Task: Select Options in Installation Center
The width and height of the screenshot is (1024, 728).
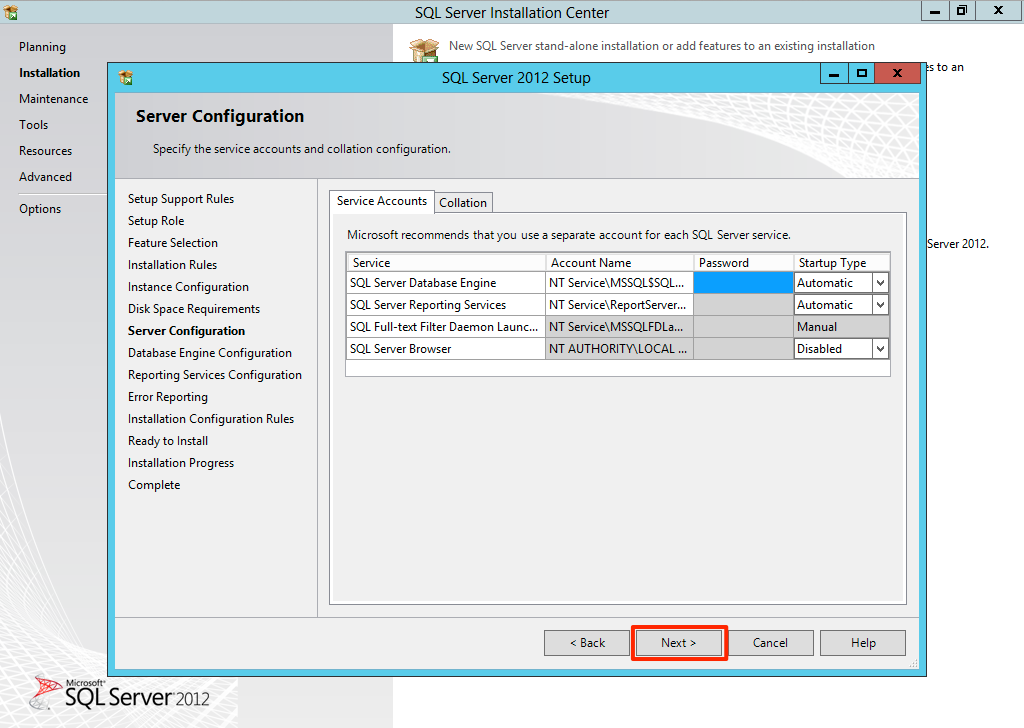Action: [x=40, y=209]
